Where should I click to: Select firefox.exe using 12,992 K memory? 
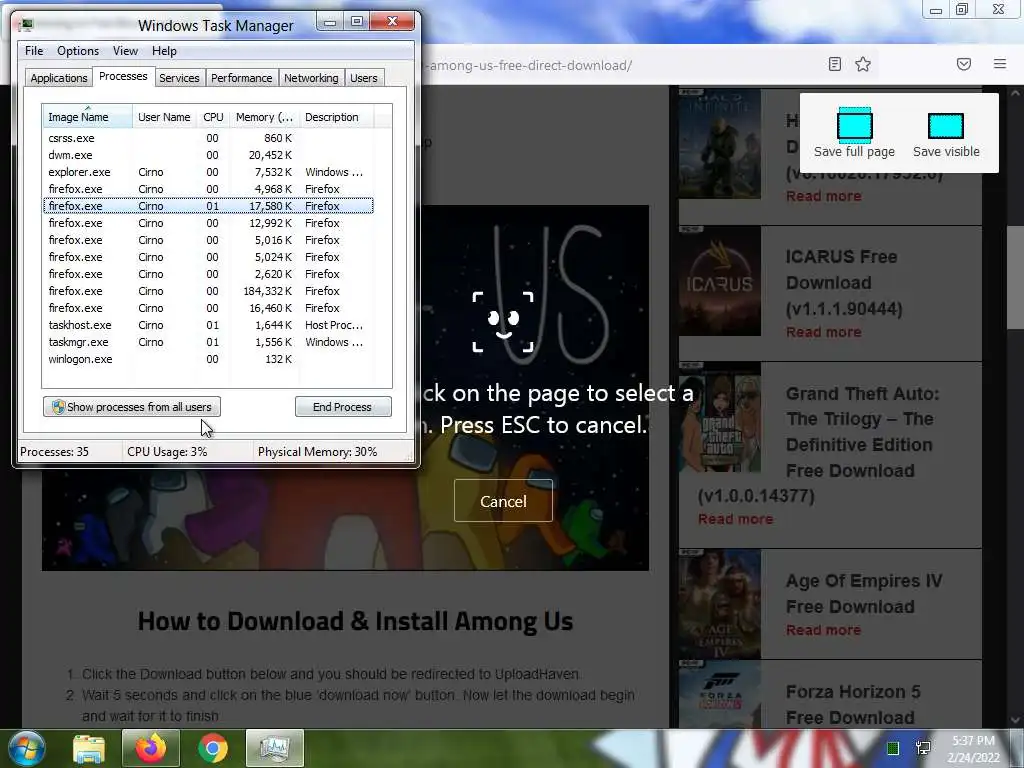click(208, 223)
